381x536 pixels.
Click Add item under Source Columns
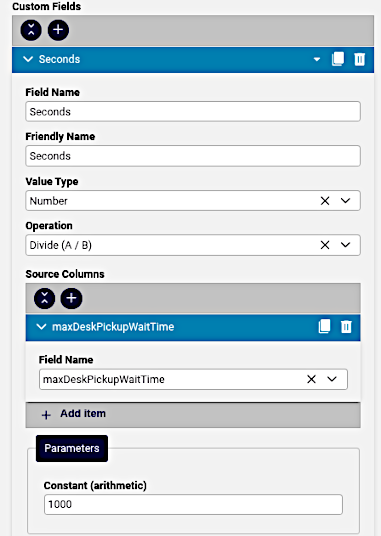(193, 415)
